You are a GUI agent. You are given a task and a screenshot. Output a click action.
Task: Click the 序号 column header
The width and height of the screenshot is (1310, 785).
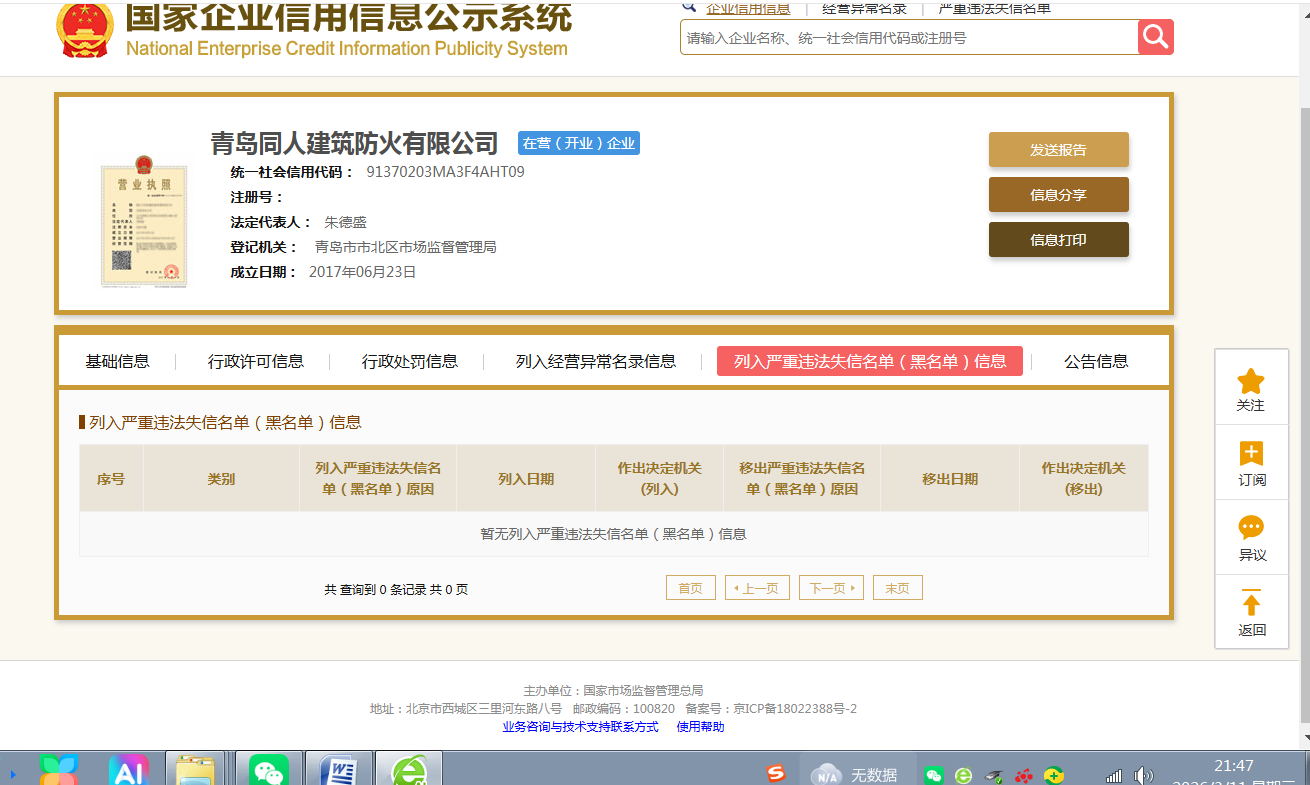tap(111, 479)
